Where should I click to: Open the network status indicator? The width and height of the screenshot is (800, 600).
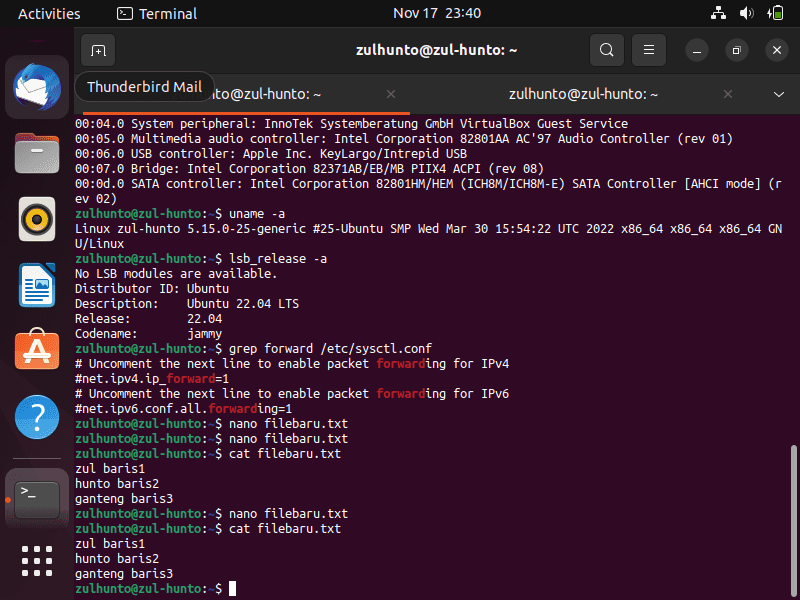[718, 13]
